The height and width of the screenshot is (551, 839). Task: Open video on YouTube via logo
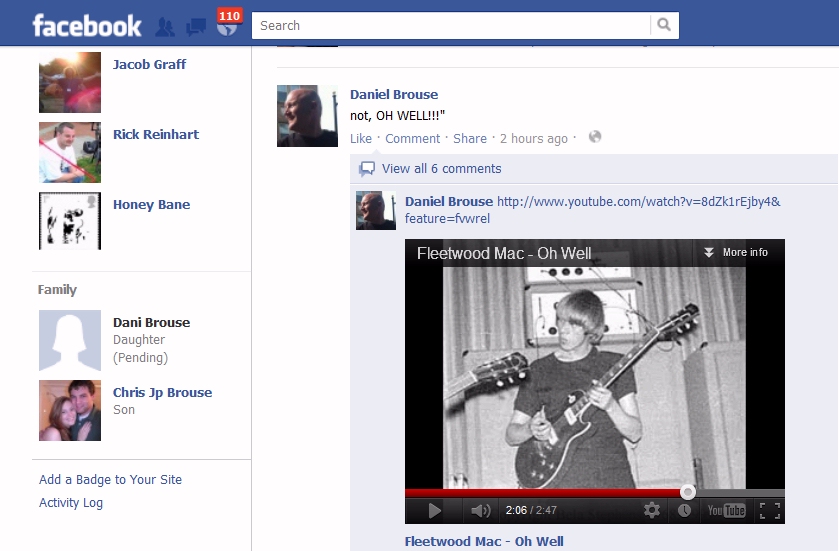pyautogui.click(x=726, y=510)
